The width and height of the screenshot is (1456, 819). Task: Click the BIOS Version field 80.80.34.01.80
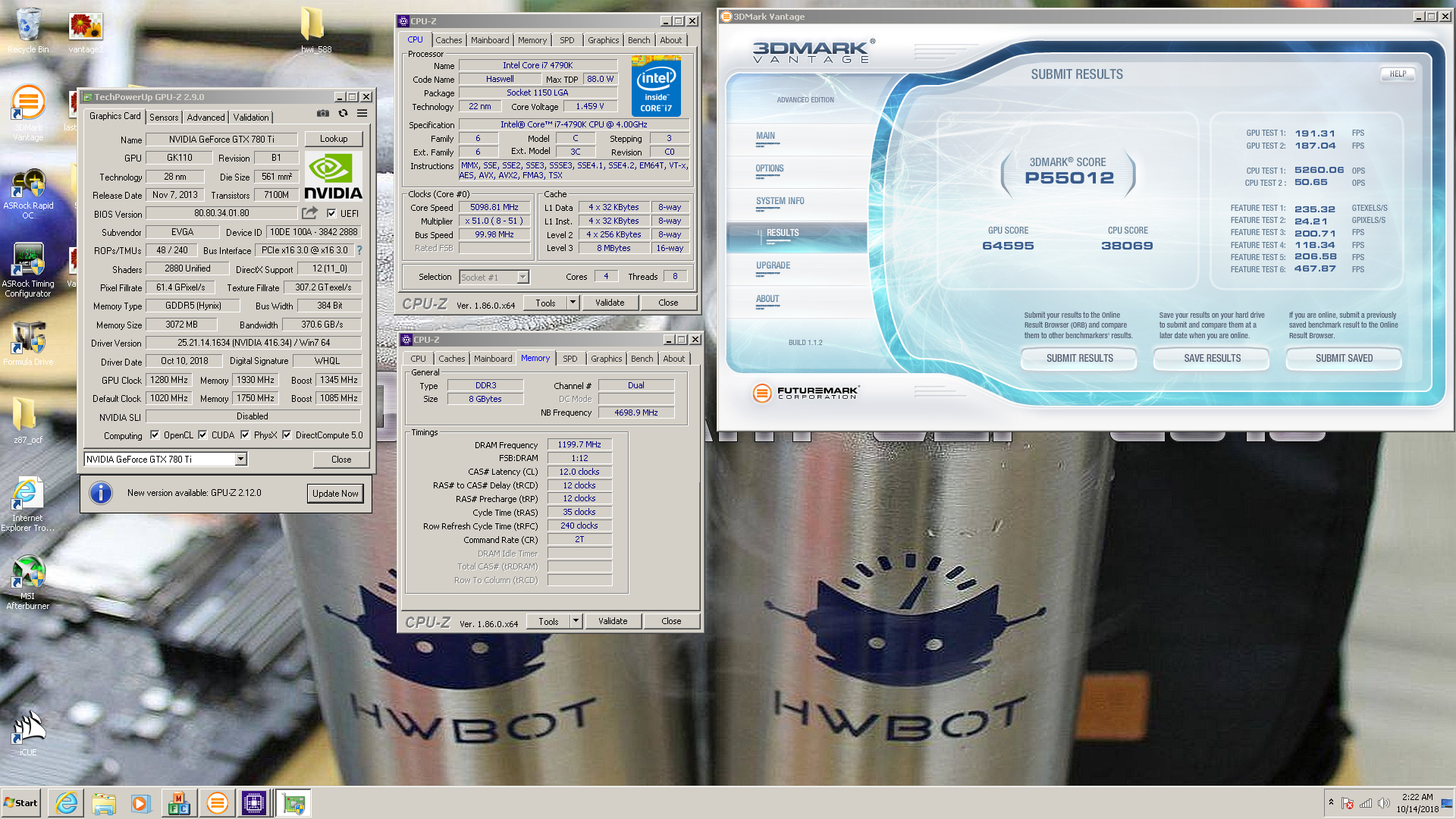click(221, 213)
